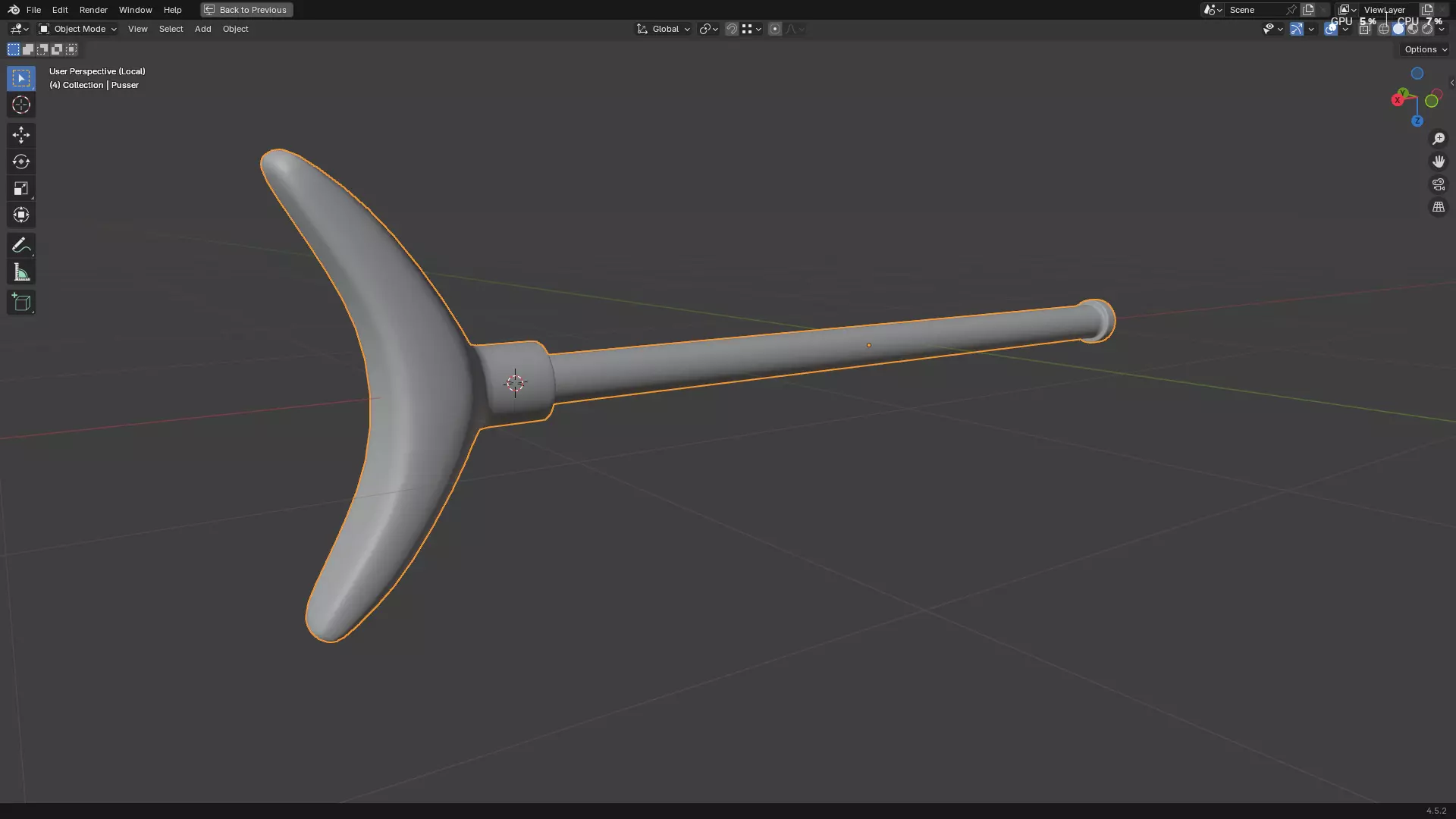
Task: Select the Annotate tool
Action: coord(21,245)
